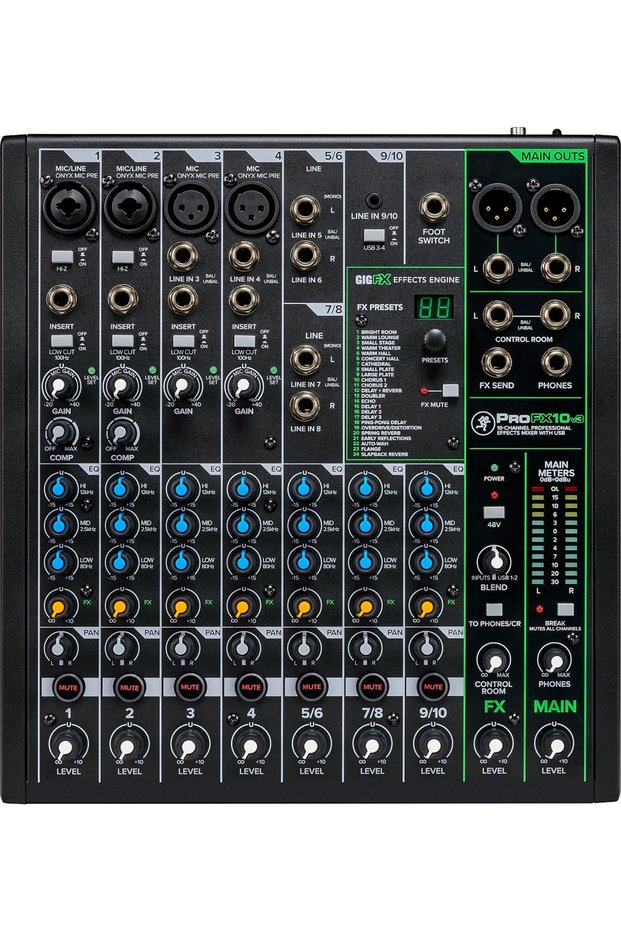This screenshot has width=621, height=931.
Task: Click the 'PING-PONG DELAY' preset label
Action: tap(384, 422)
